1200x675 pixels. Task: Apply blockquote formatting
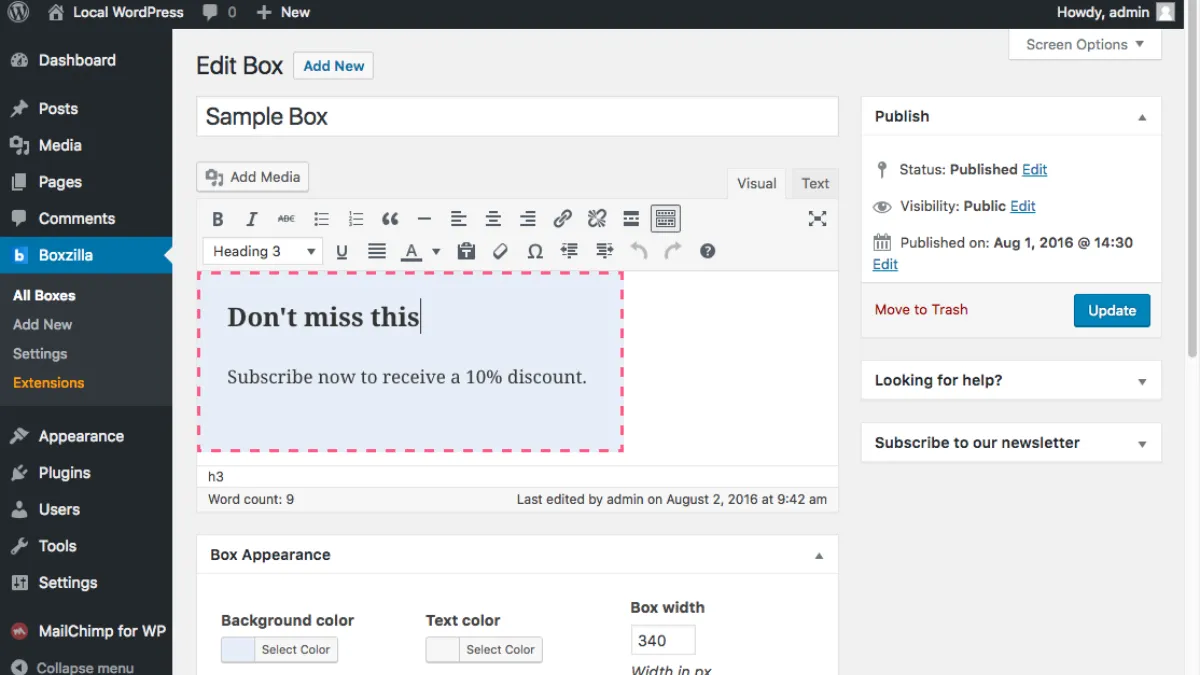[x=390, y=219]
